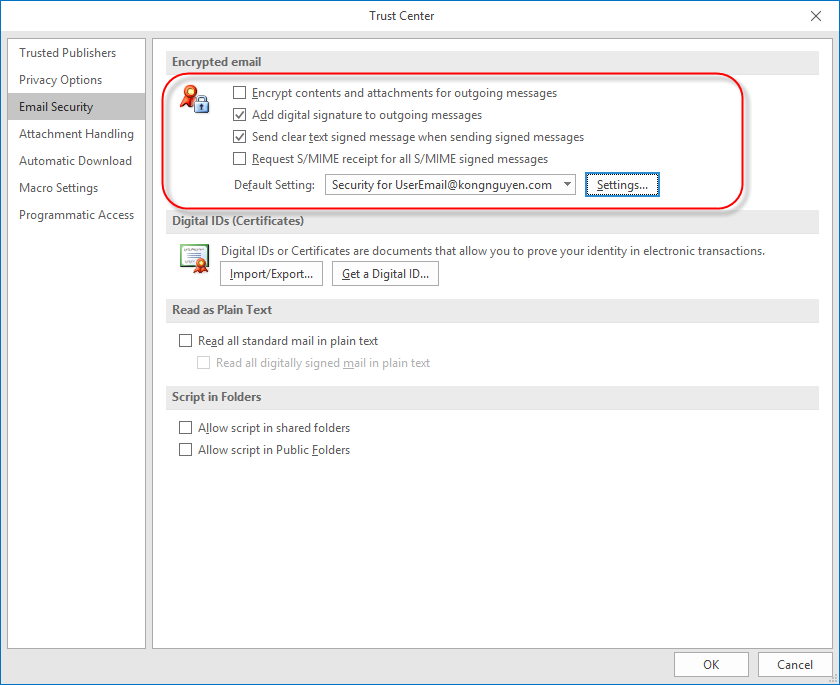Click the Trust Center title text

(x=402, y=16)
